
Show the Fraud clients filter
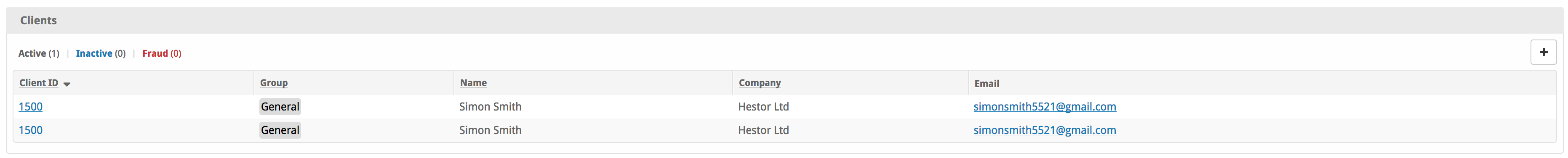pos(162,53)
